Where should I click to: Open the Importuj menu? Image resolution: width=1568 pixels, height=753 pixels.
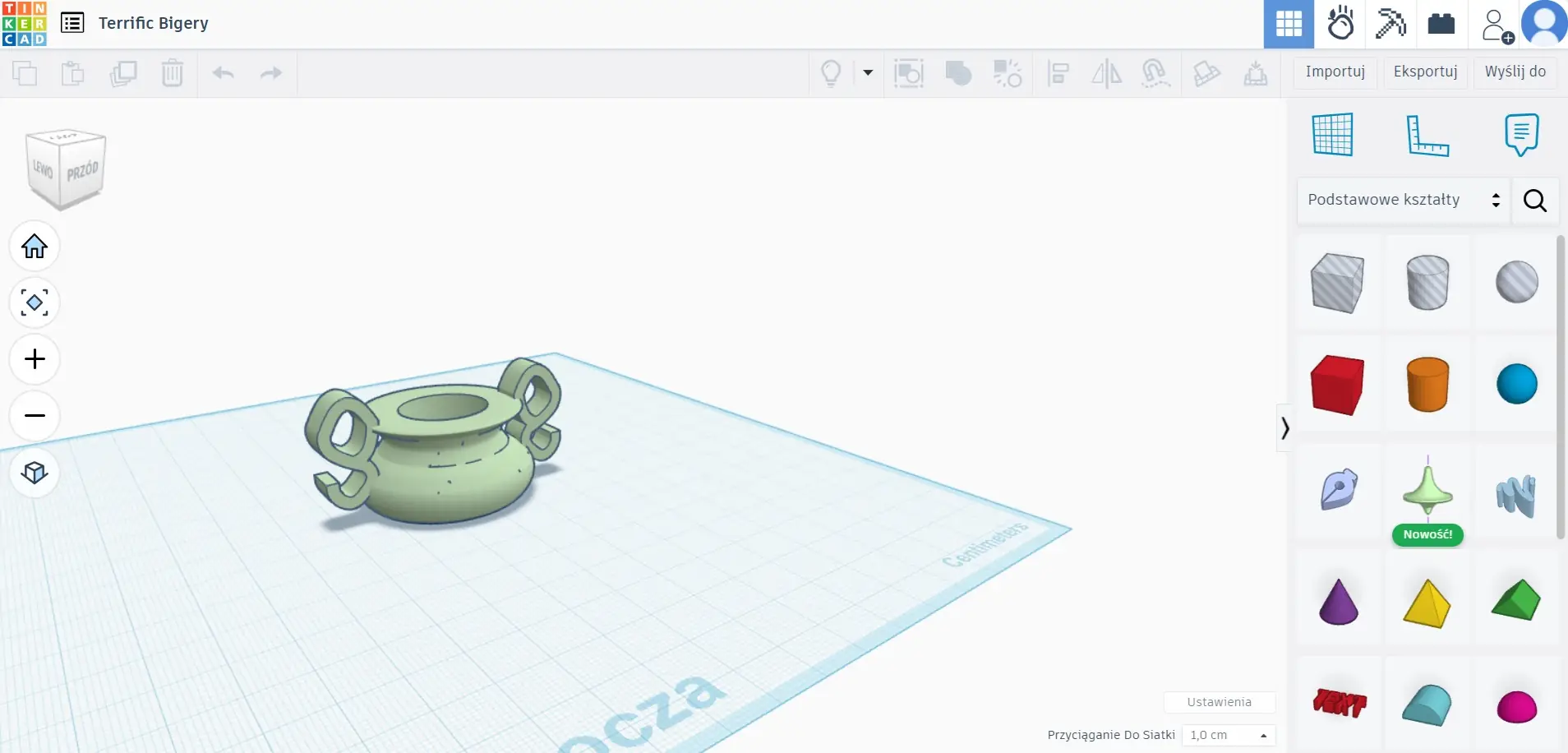click(x=1335, y=72)
